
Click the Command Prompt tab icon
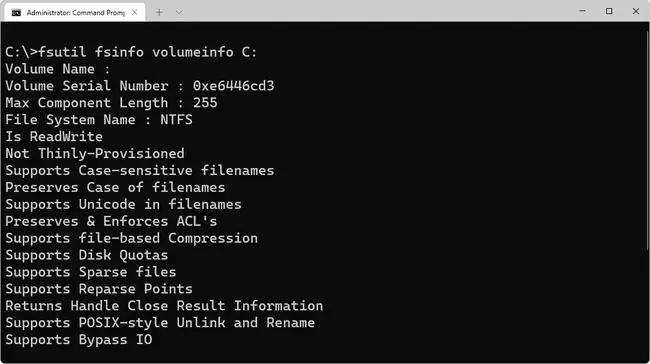click(16, 12)
